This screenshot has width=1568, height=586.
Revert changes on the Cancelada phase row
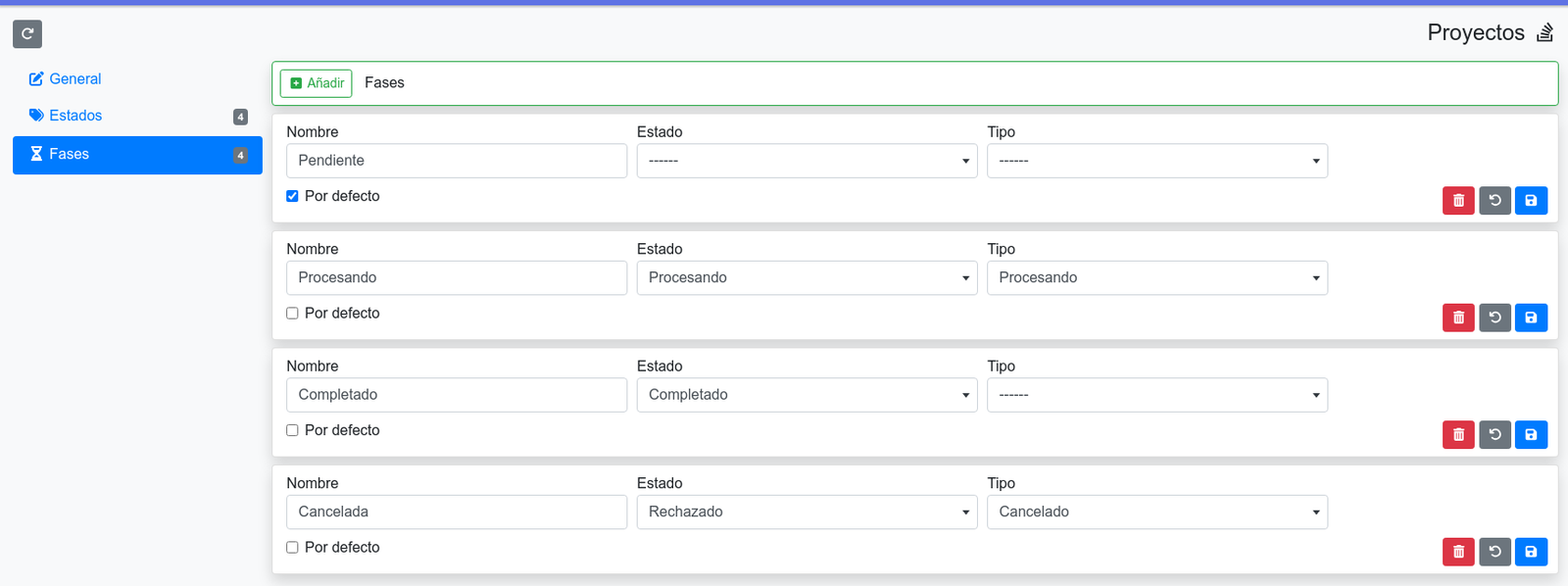pyautogui.click(x=1494, y=552)
